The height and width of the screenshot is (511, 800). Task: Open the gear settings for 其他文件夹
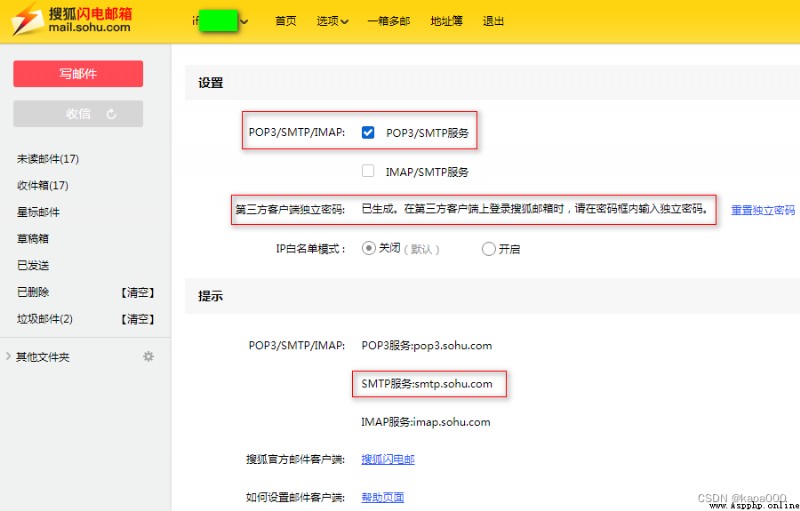148,356
